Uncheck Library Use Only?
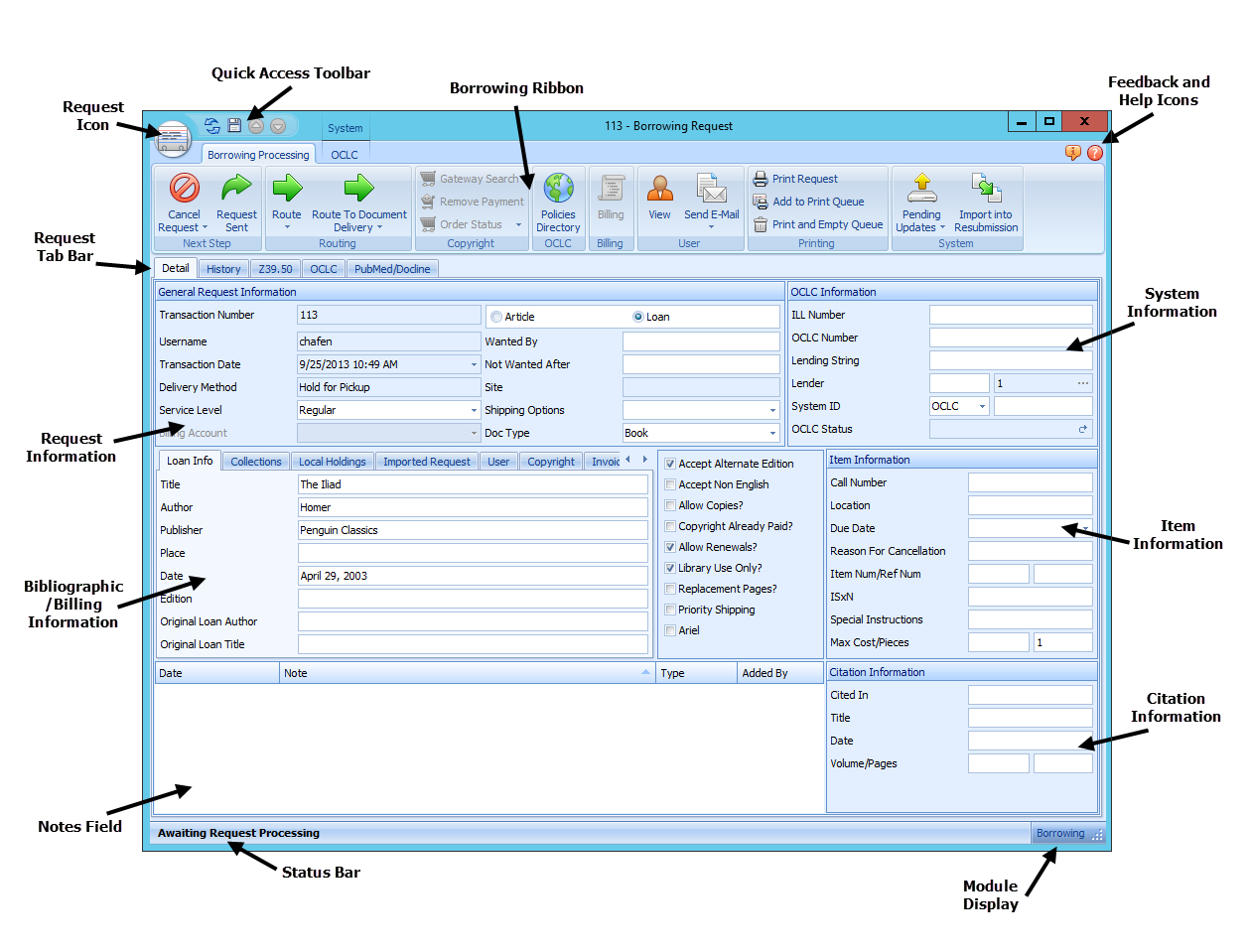This screenshot has height=952, width=1251. click(x=670, y=568)
